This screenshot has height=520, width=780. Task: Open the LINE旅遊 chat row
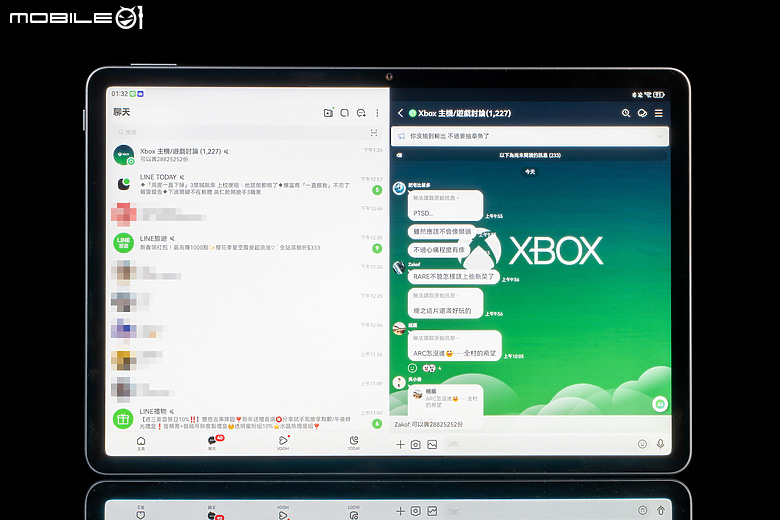click(x=247, y=243)
